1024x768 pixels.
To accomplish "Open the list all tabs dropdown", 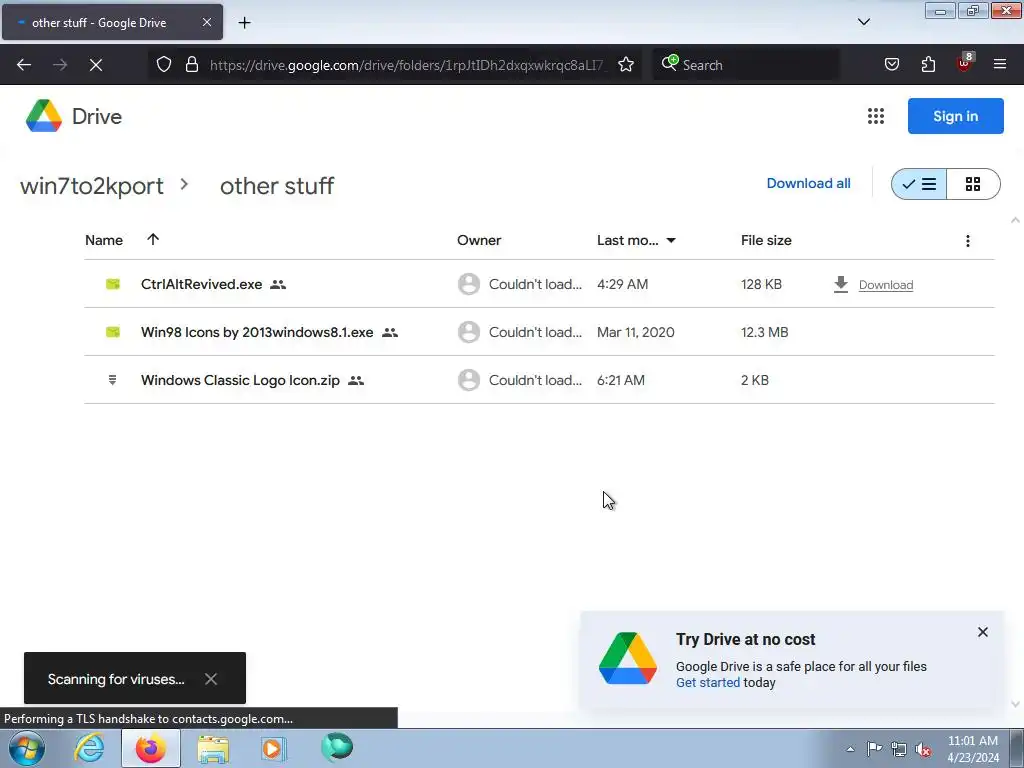I will tap(863, 22).
